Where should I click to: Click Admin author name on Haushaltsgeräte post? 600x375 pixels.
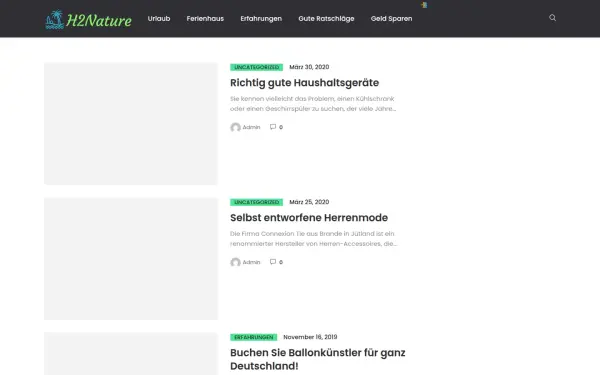coord(251,127)
